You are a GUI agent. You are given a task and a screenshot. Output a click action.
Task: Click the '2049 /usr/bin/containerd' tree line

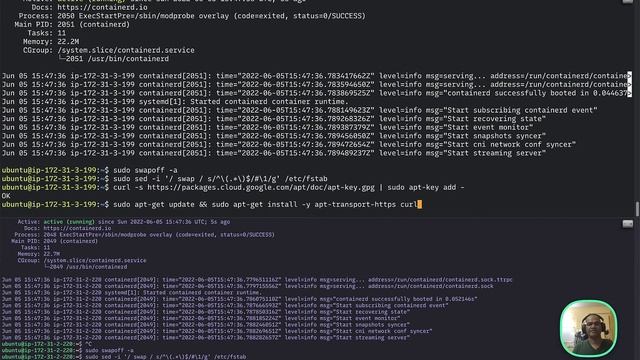85,267
